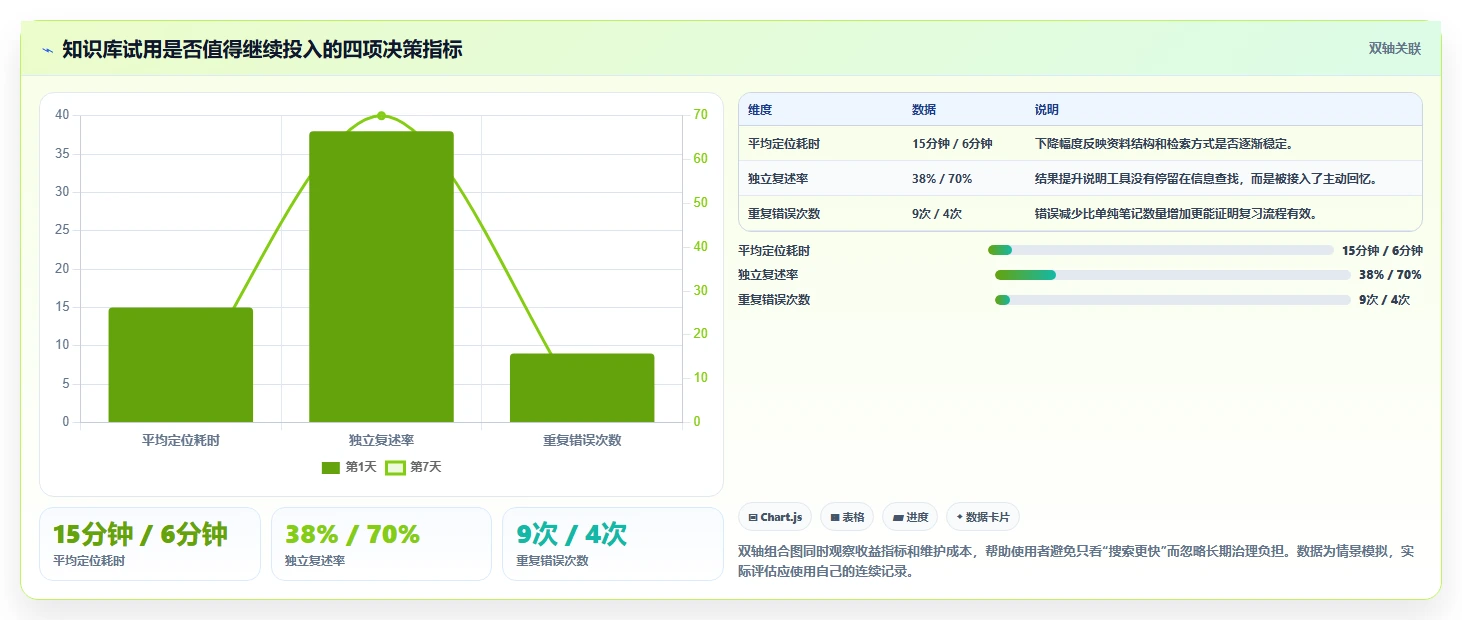
Task: Click the 平均定位耗时 bar in chart
Action: (181, 365)
